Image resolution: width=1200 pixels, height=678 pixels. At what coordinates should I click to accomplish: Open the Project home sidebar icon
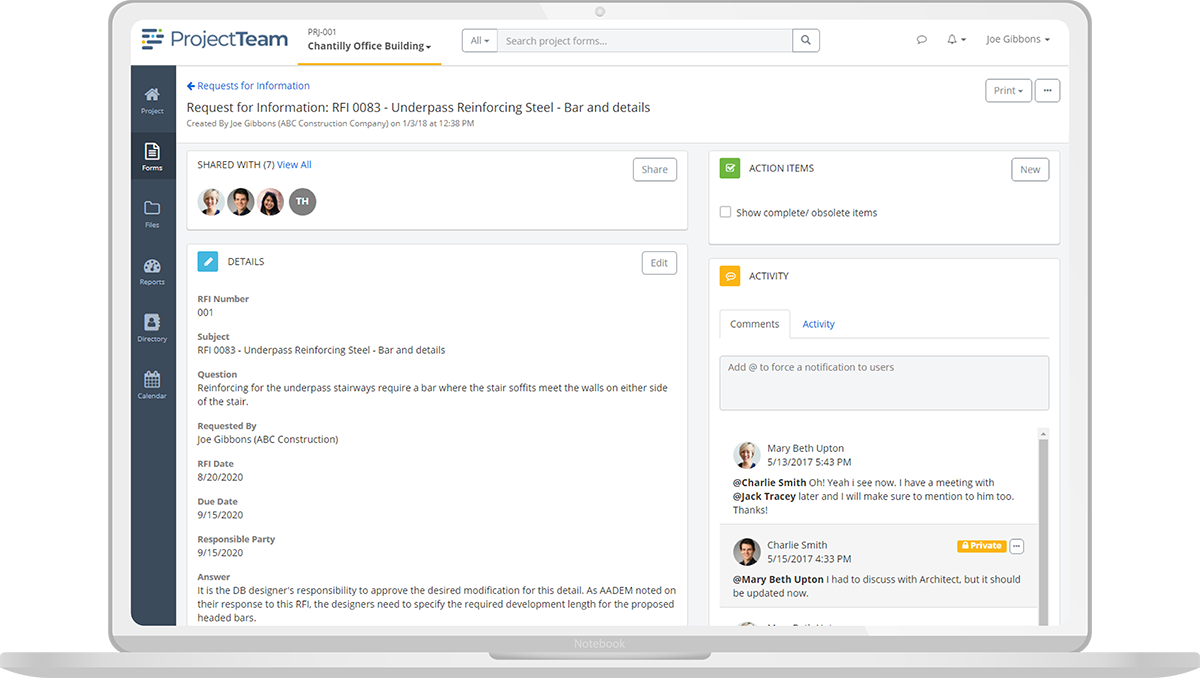[x=152, y=100]
